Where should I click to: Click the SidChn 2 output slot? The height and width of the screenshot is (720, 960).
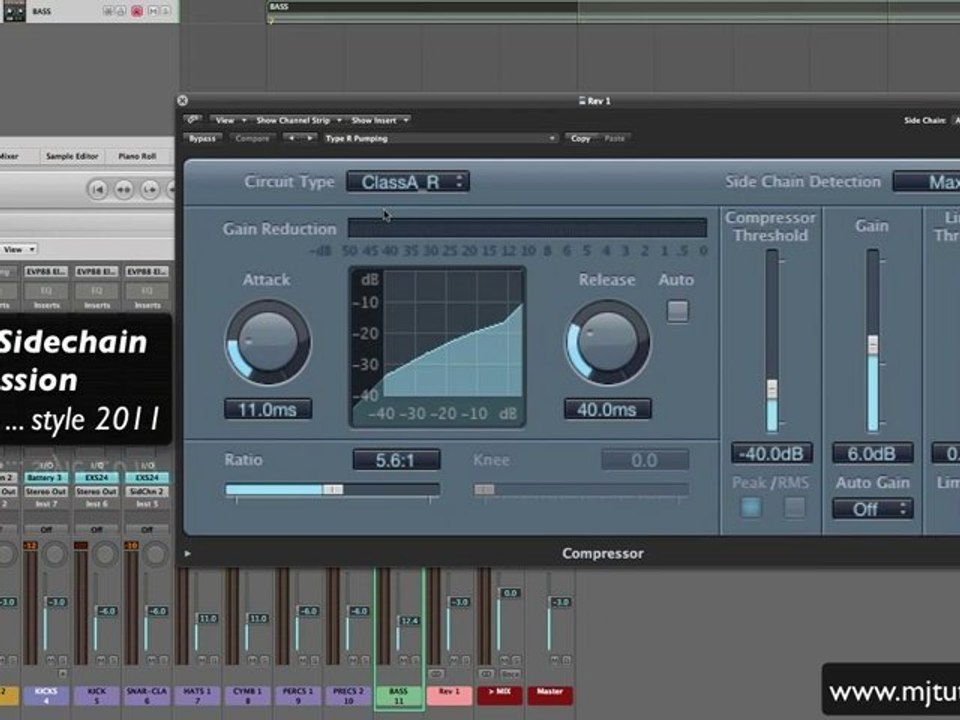[147, 491]
